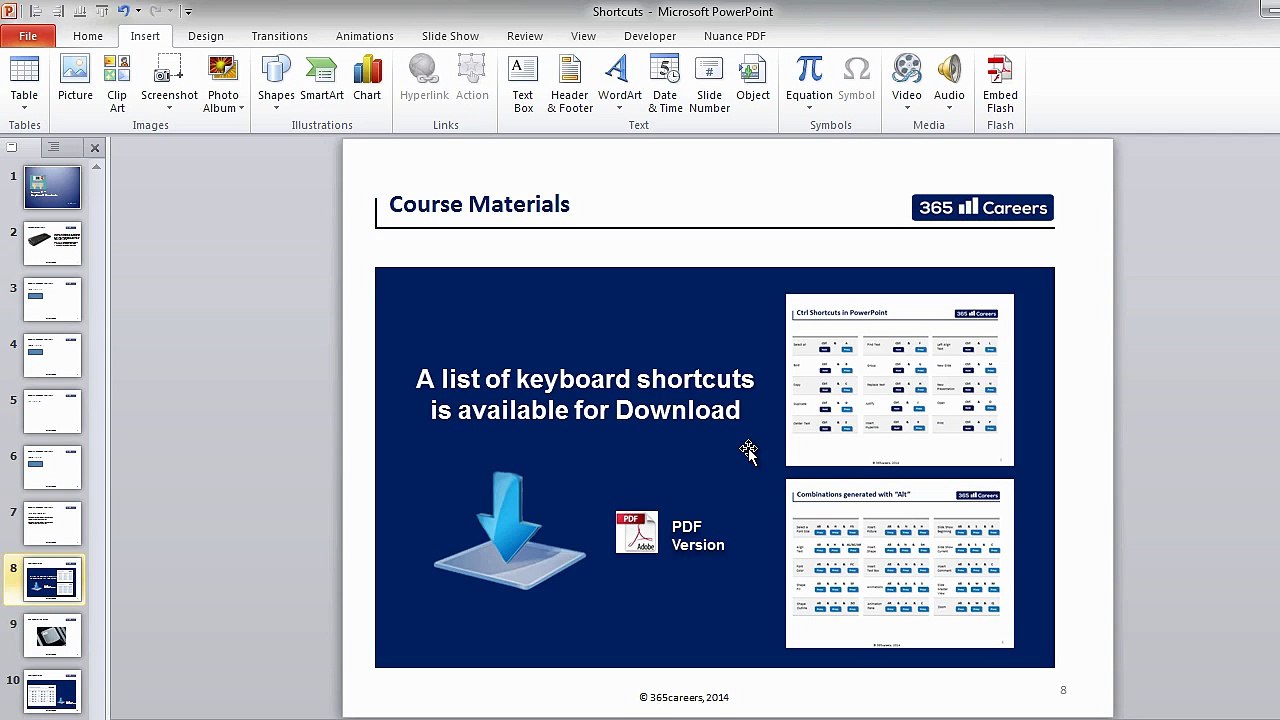The height and width of the screenshot is (720, 1280).
Task: Switch to the Review tab
Action: click(525, 36)
